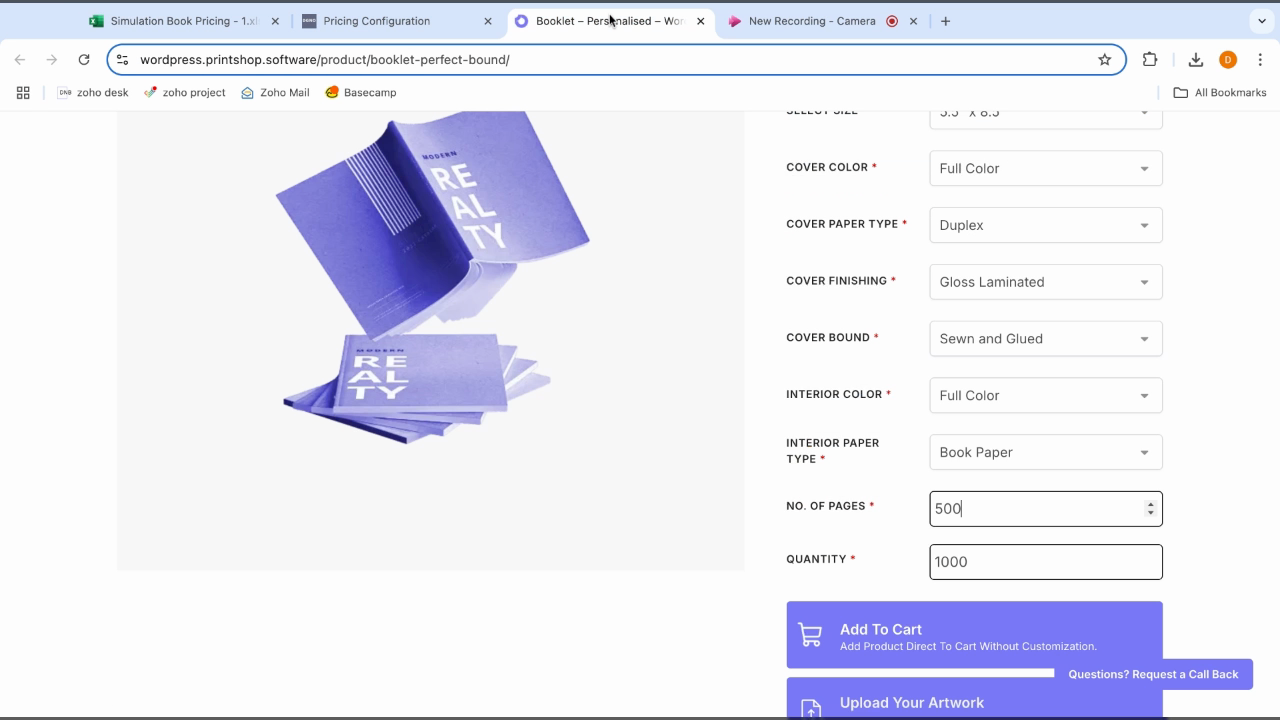
Task: Click Questions? Request a Call Back
Action: point(1153,674)
